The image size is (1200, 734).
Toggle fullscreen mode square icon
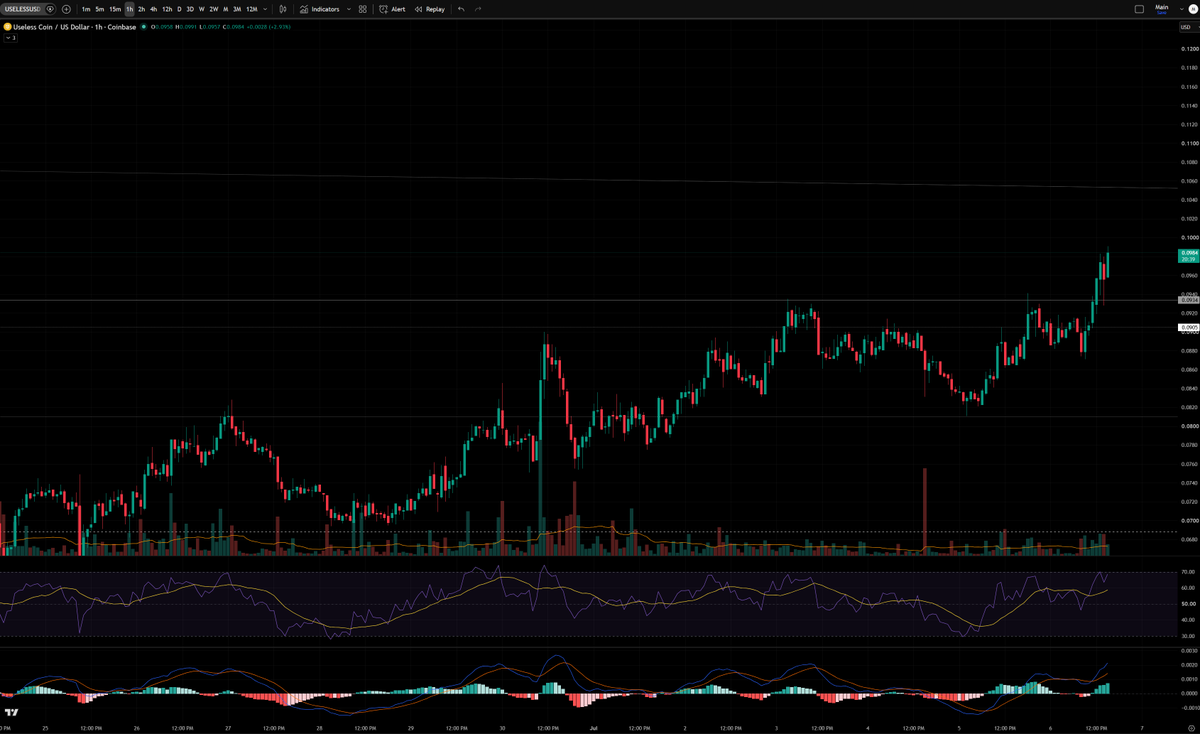click(x=1139, y=9)
